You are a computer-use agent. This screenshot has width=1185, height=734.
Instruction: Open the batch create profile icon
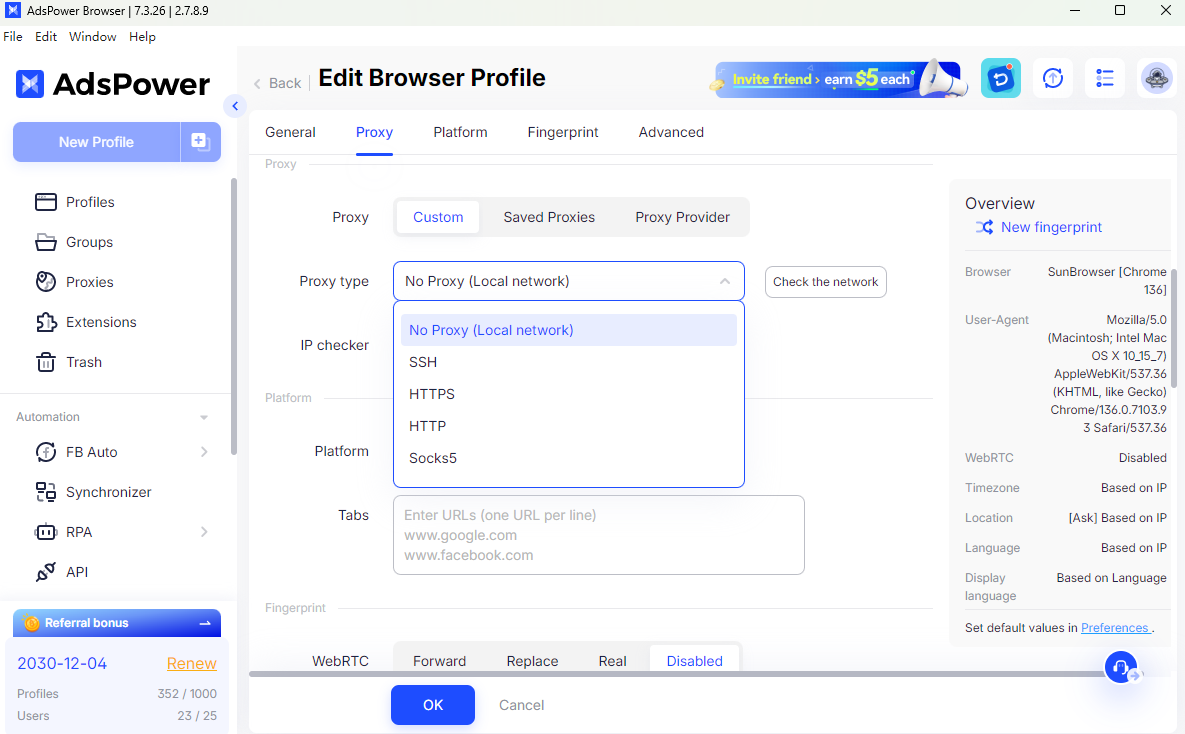point(200,141)
